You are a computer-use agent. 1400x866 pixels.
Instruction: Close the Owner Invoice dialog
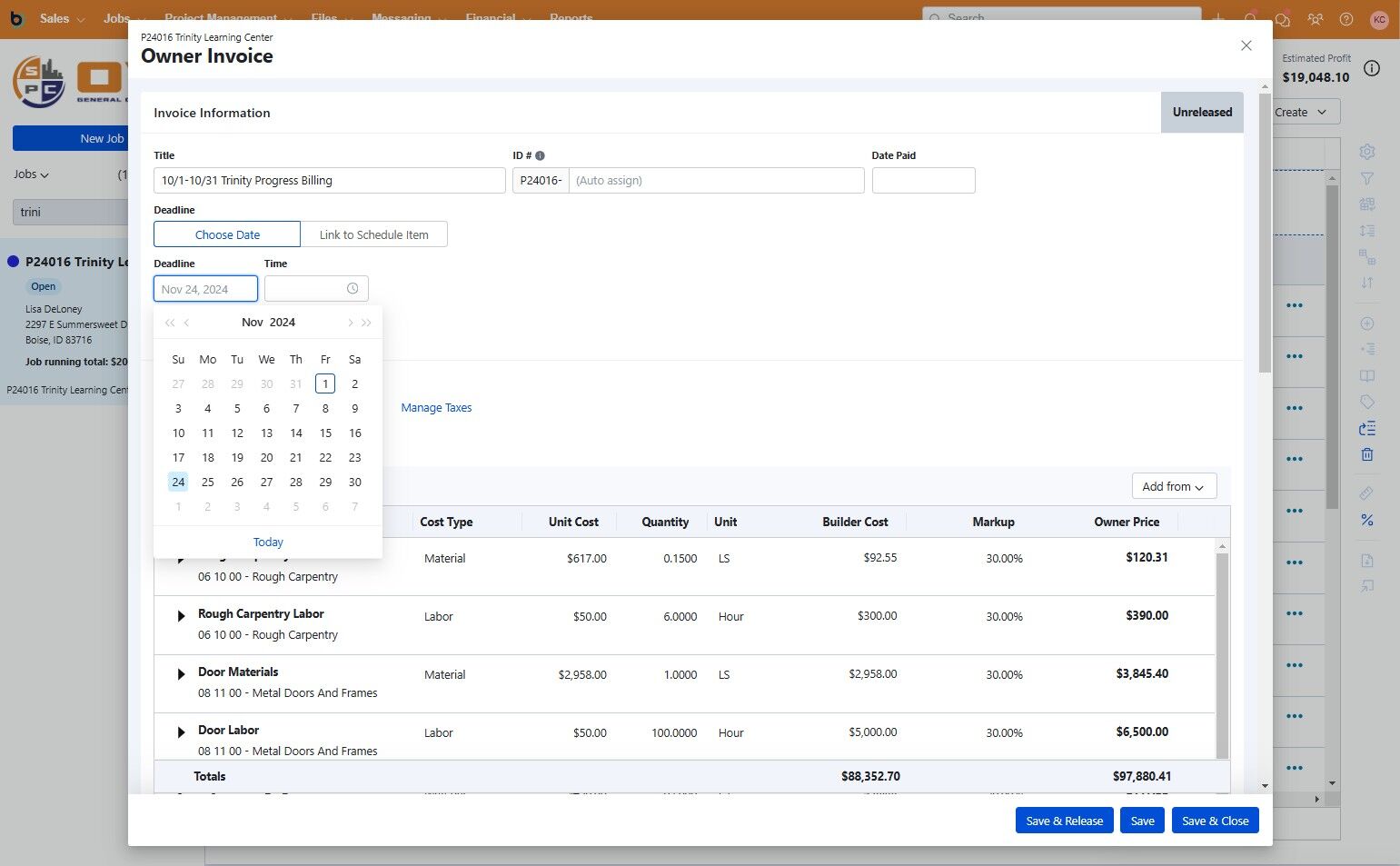pyautogui.click(x=1246, y=45)
